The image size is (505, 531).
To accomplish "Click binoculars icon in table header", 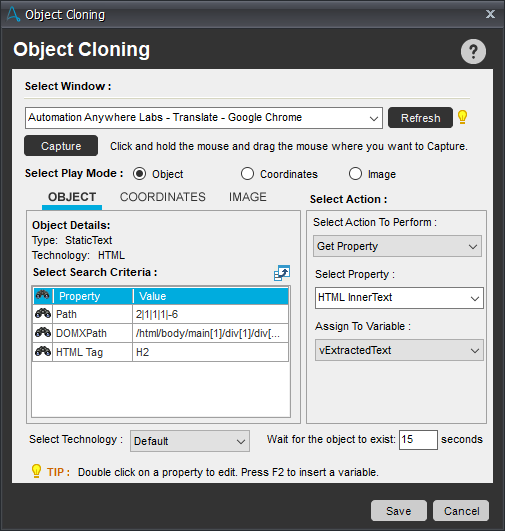I will 43,295.
